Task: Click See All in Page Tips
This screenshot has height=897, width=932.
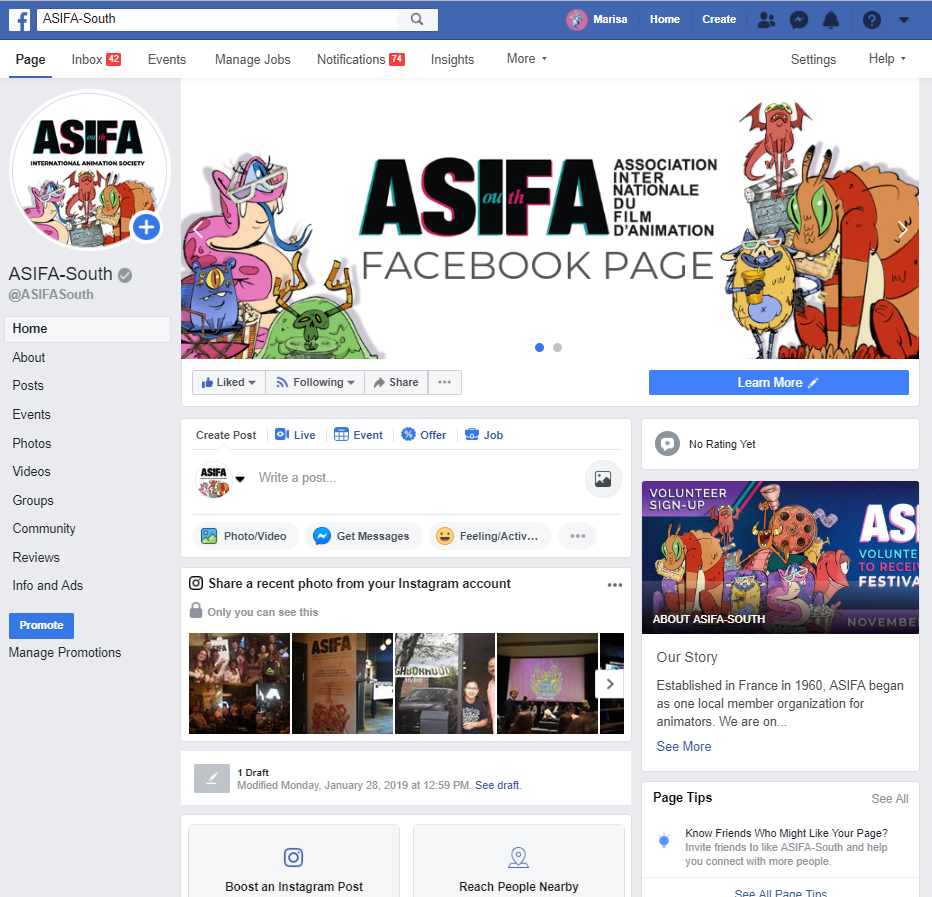Action: pyautogui.click(x=890, y=799)
